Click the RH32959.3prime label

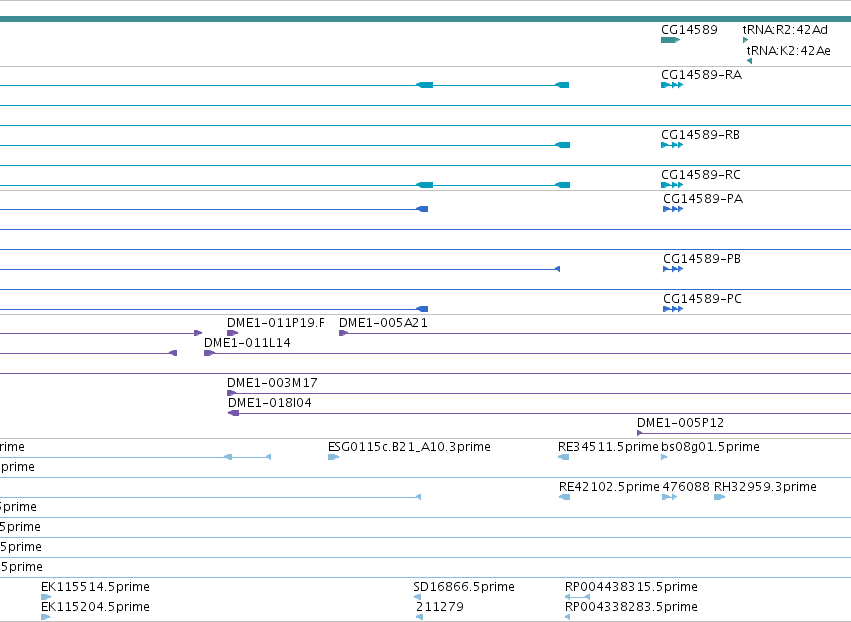pos(765,487)
